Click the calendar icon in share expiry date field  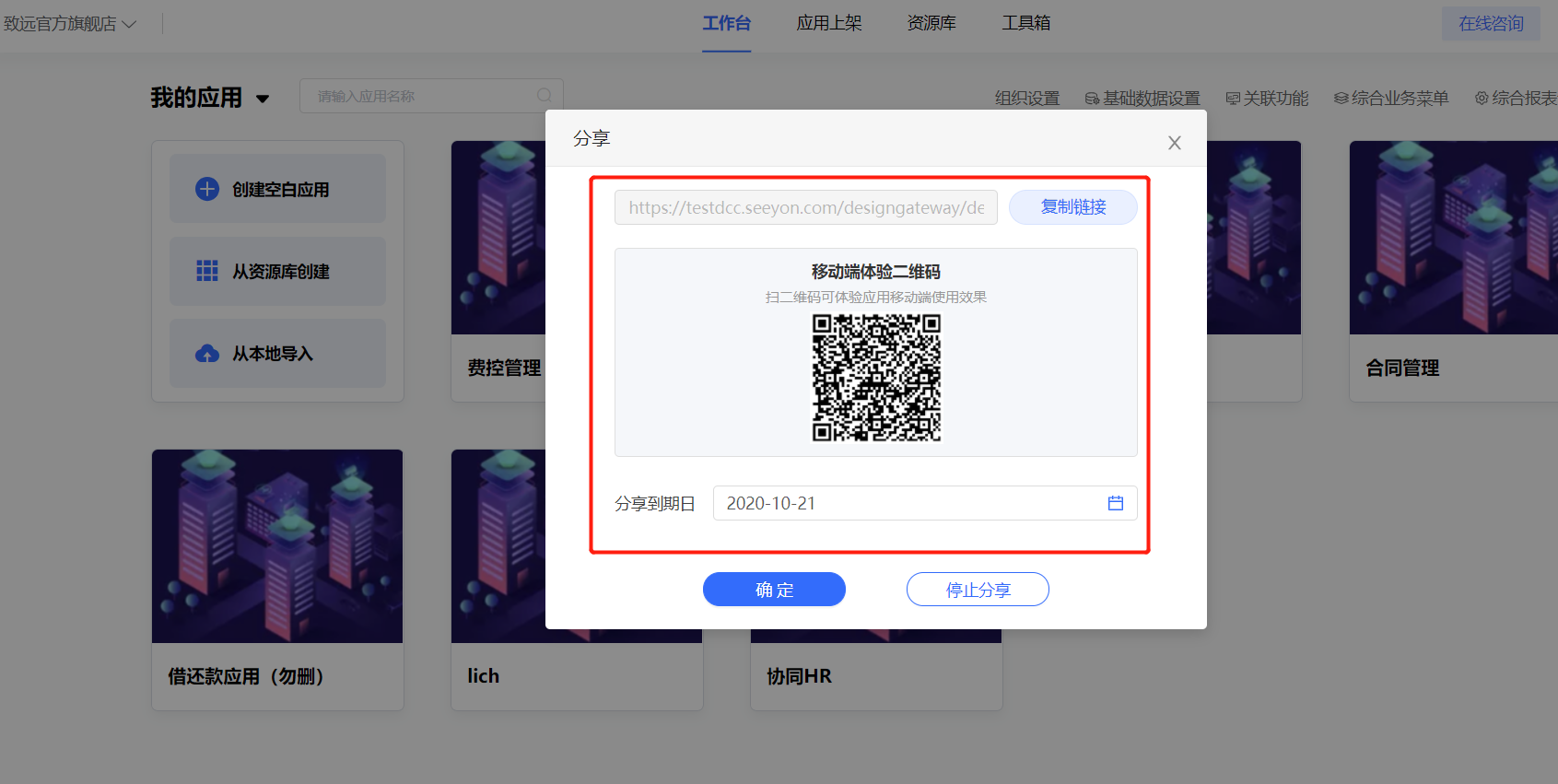(x=1115, y=503)
